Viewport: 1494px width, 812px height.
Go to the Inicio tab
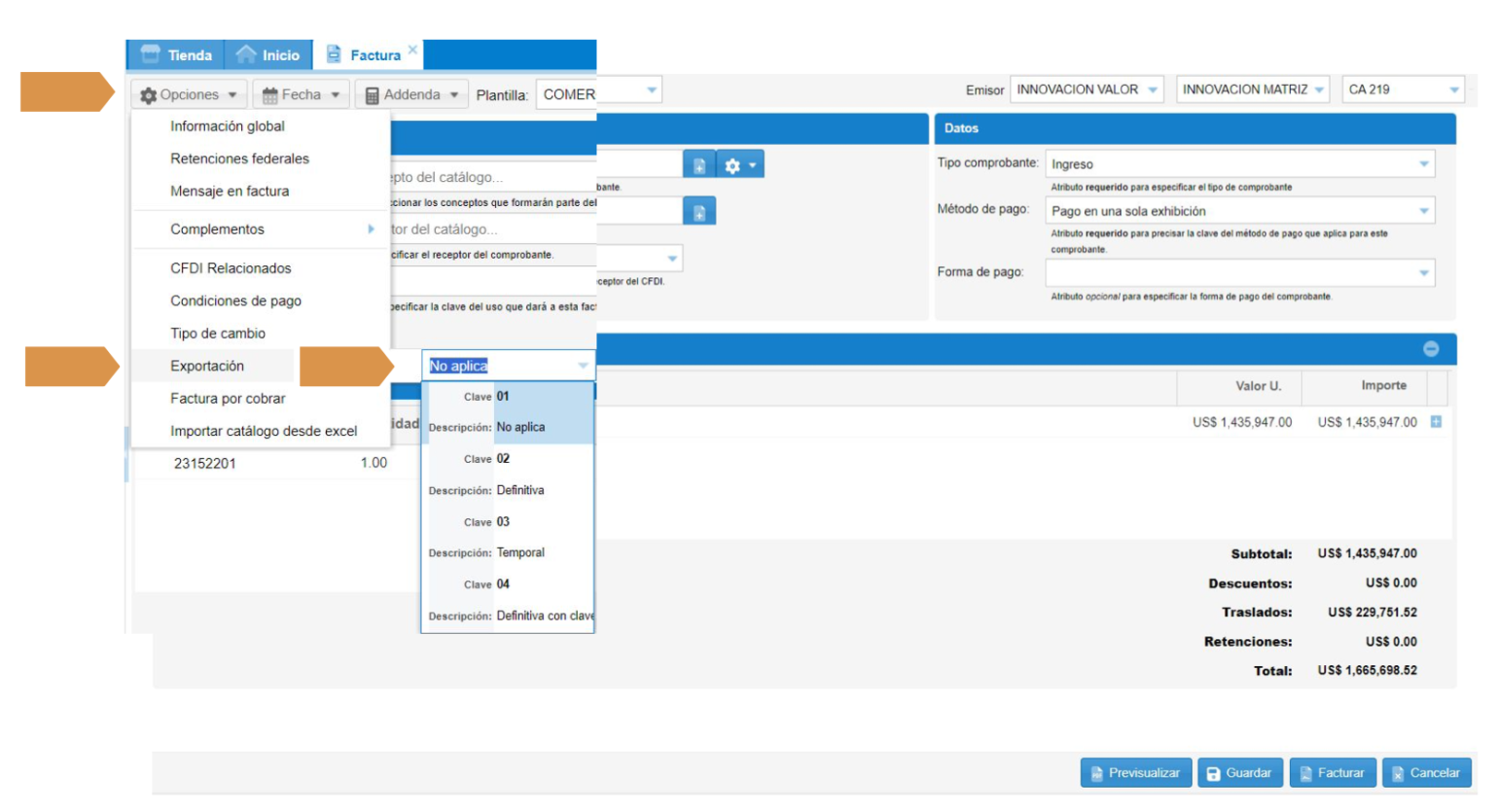pyautogui.click(x=268, y=55)
